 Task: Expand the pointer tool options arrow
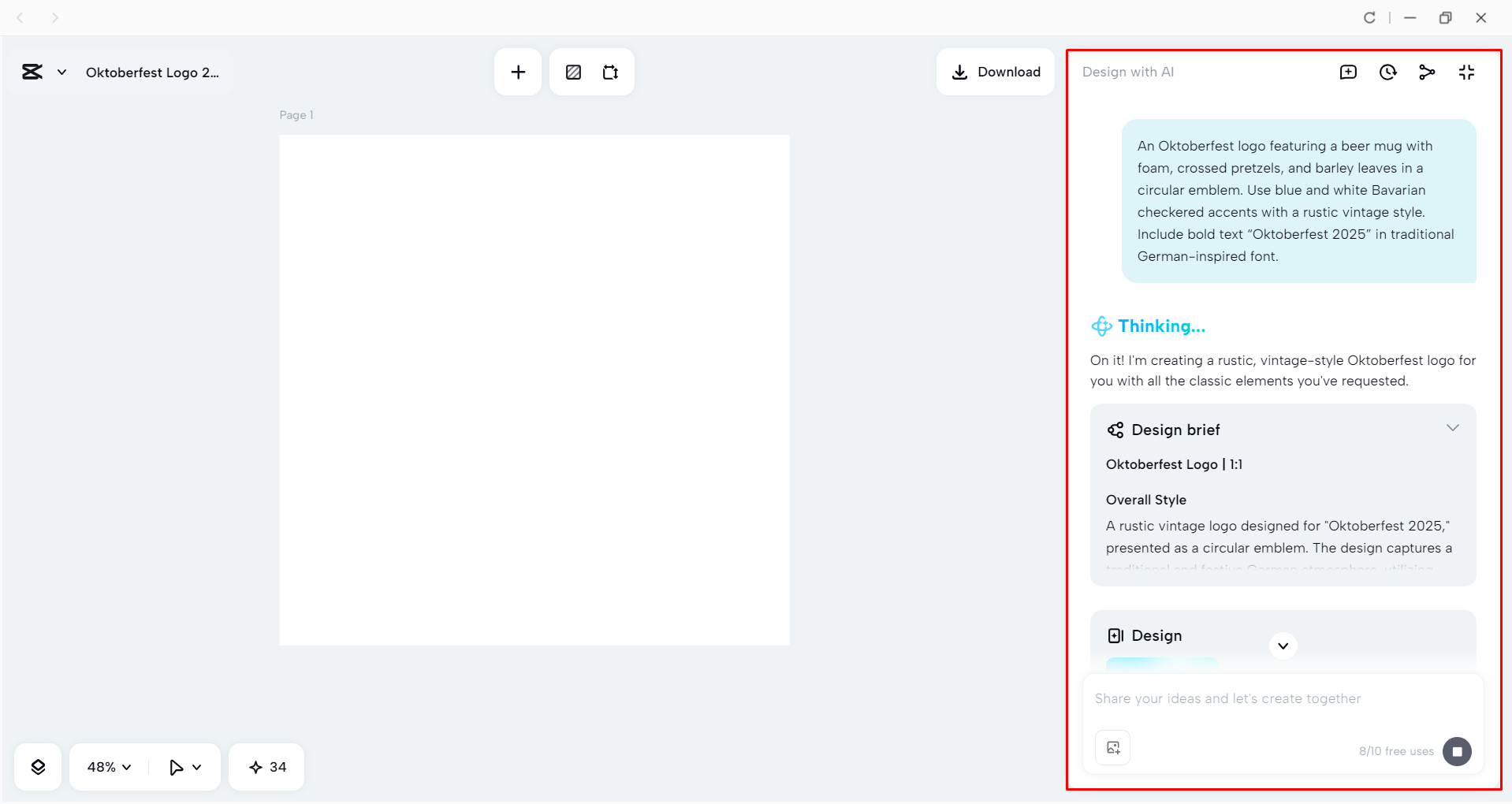[x=197, y=767]
